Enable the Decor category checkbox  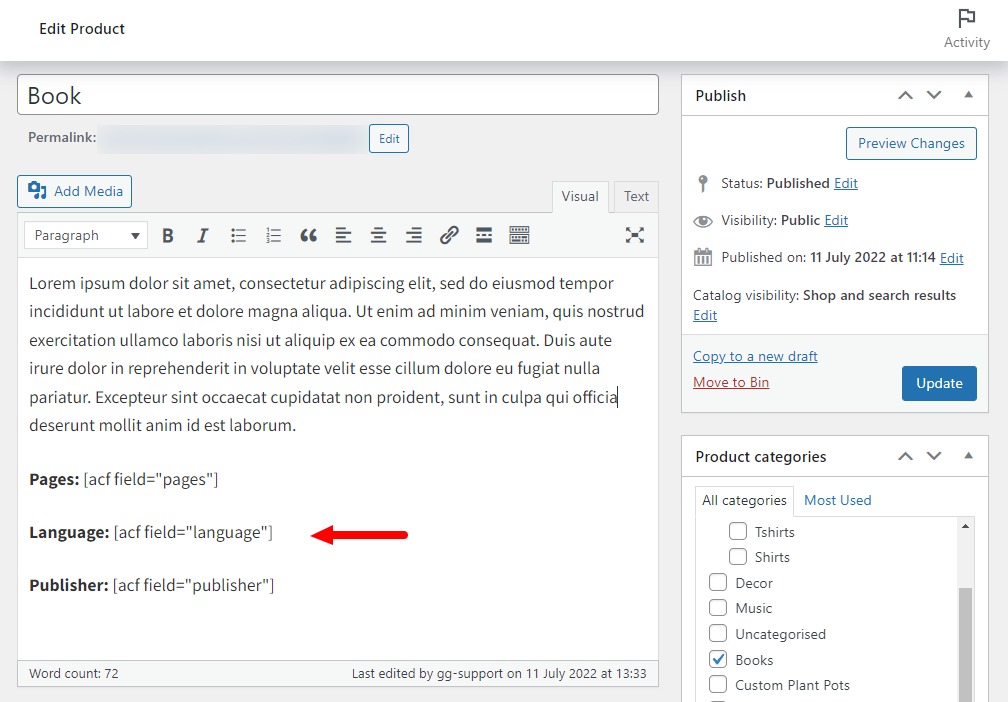(717, 582)
